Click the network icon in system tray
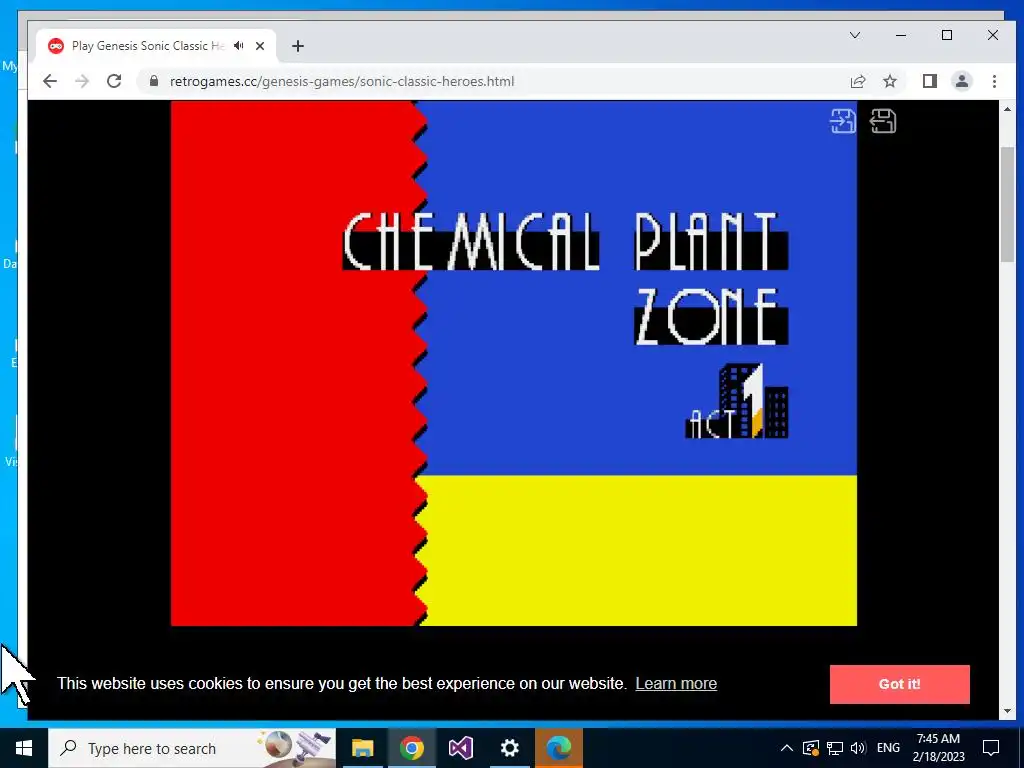 (x=835, y=748)
